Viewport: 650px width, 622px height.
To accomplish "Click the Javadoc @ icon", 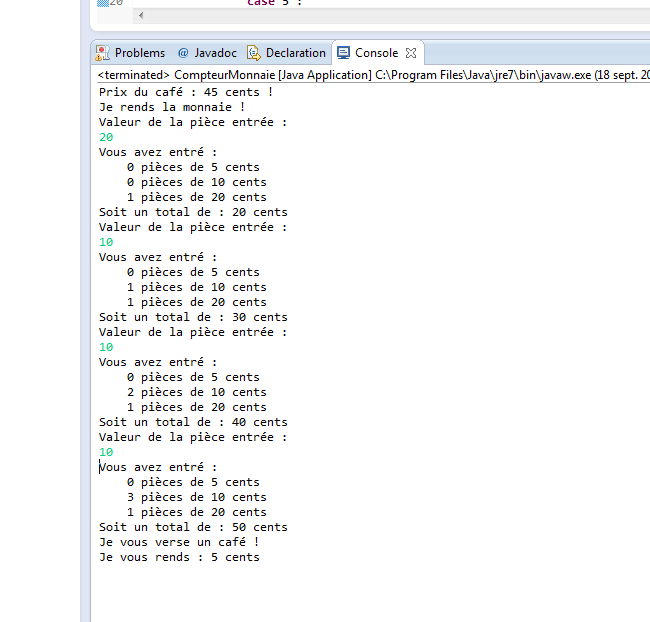I will [x=183, y=53].
